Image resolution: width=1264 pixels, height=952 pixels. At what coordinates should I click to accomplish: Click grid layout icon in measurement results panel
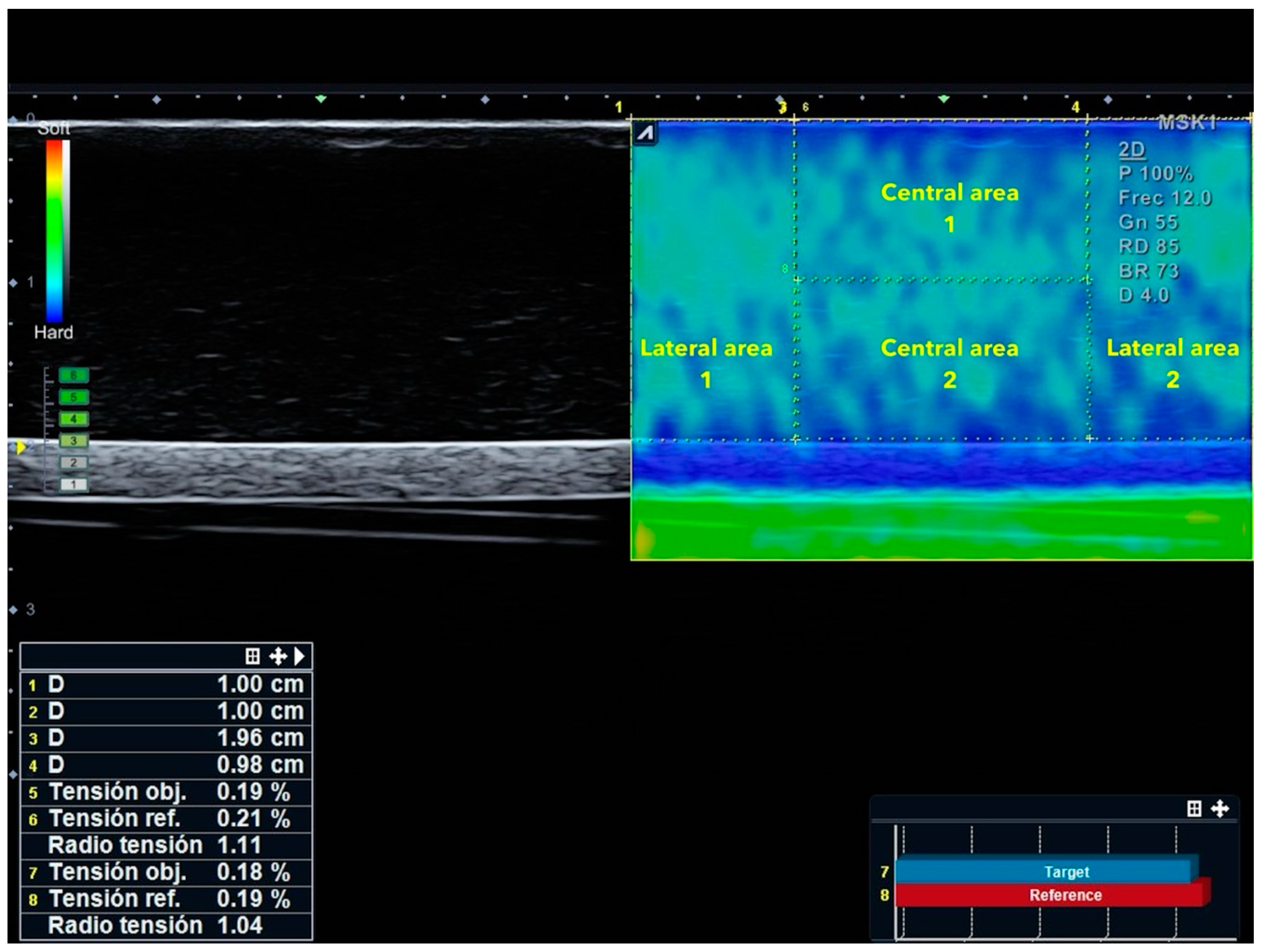[252, 657]
